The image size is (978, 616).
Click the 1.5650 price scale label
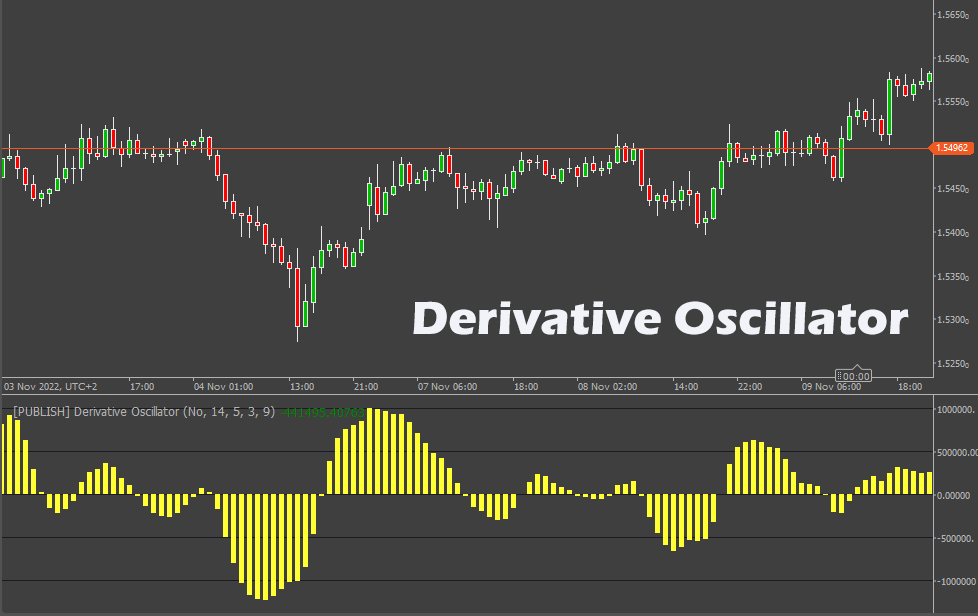click(953, 15)
